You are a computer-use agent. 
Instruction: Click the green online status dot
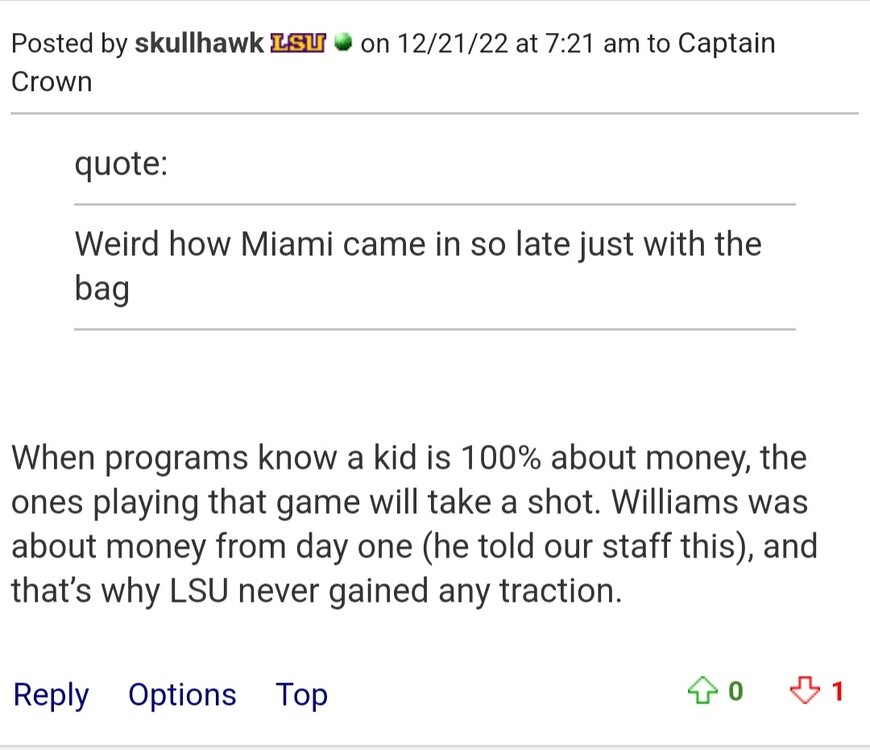[343, 44]
